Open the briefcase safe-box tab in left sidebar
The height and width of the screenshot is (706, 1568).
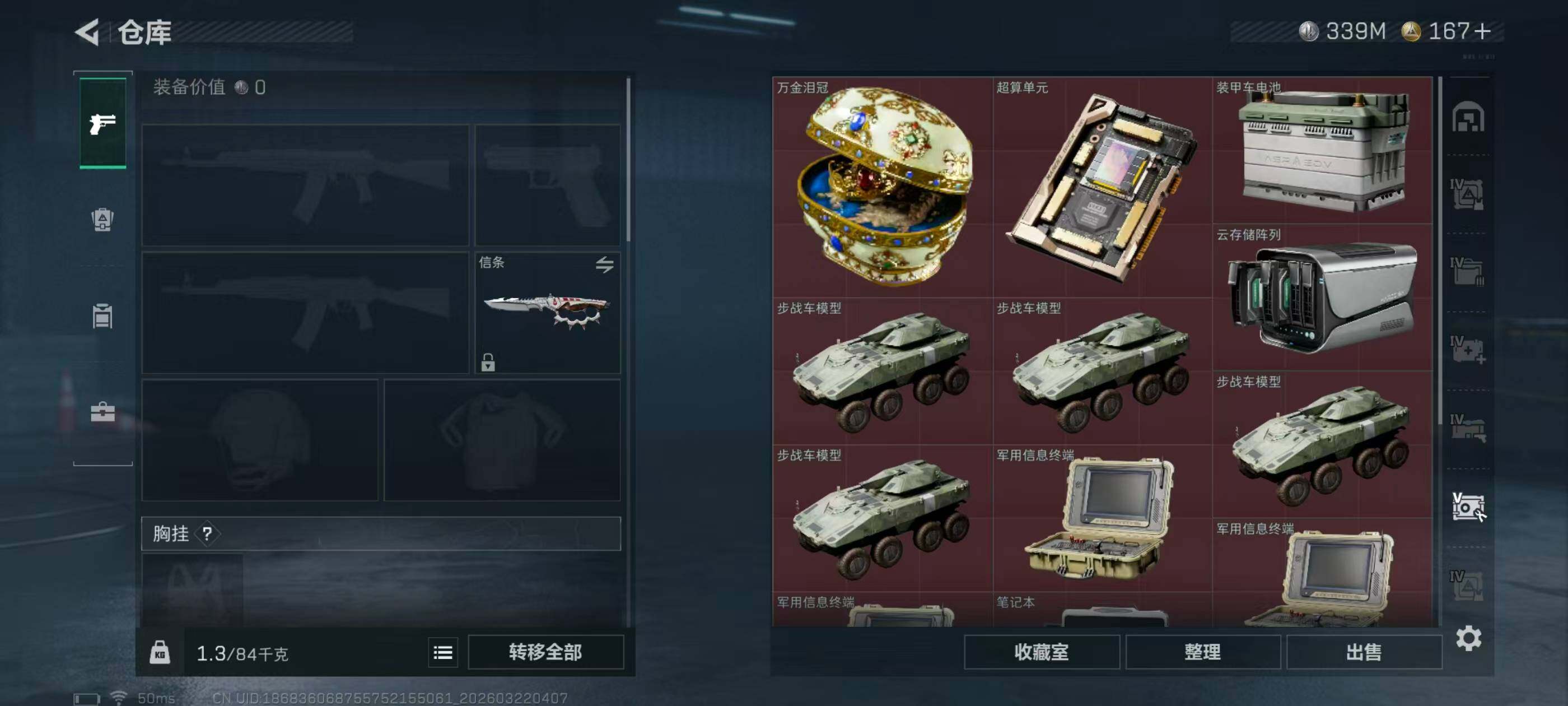pyautogui.click(x=102, y=412)
